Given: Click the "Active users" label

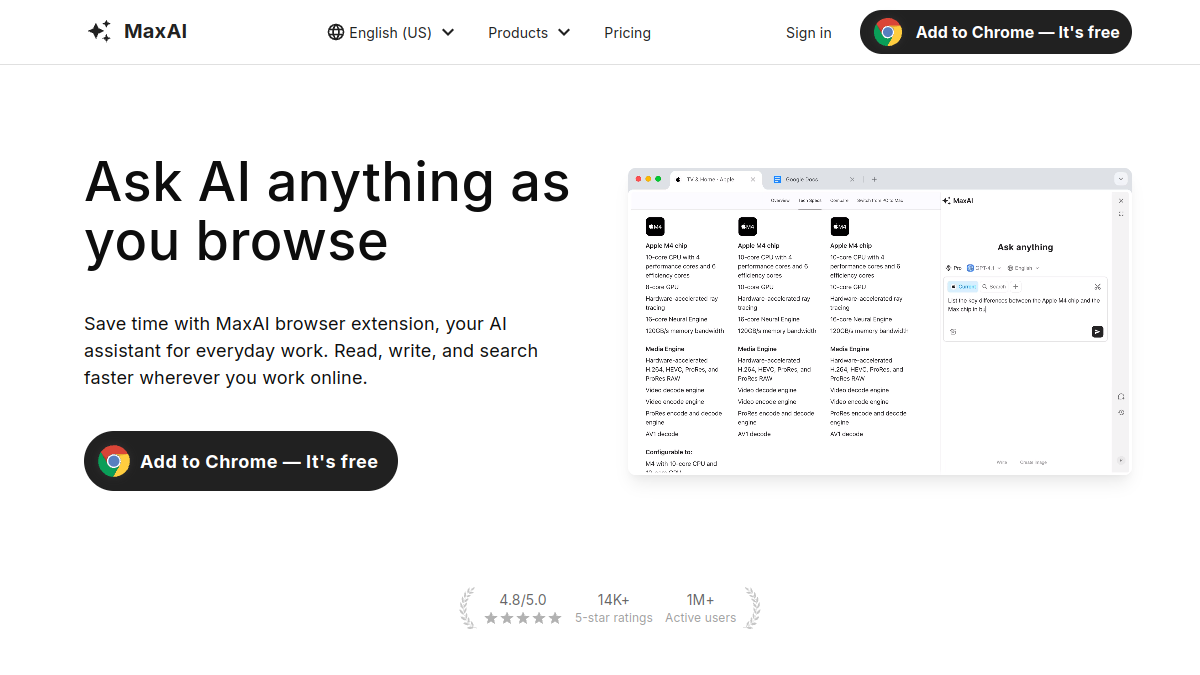Looking at the screenshot, I should click(x=700, y=618).
